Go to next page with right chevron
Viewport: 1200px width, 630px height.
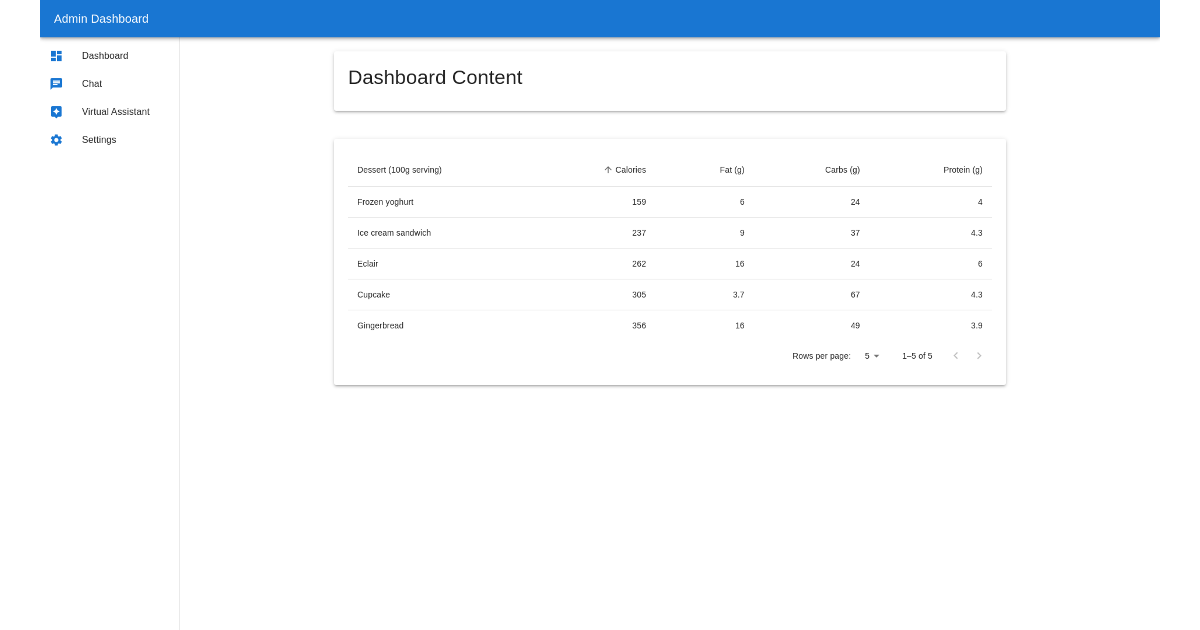tap(979, 355)
